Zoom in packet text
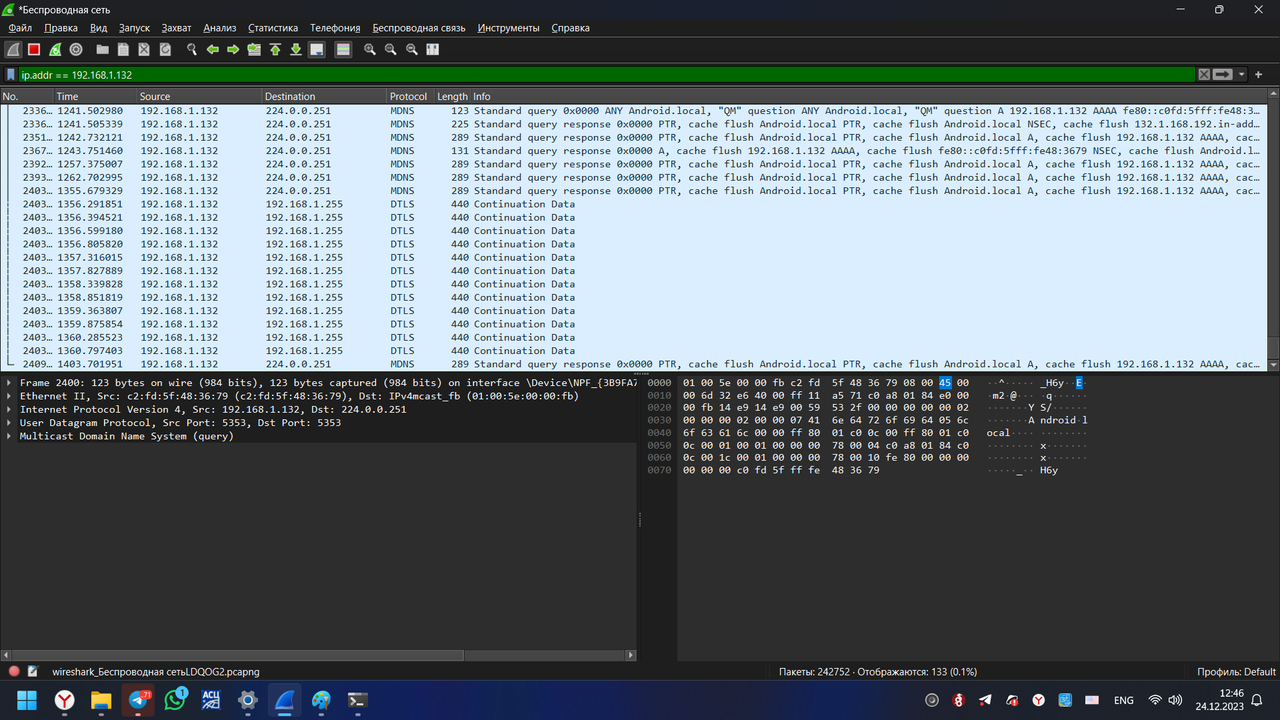The image size is (1280, 720). (x=370, y=49)
